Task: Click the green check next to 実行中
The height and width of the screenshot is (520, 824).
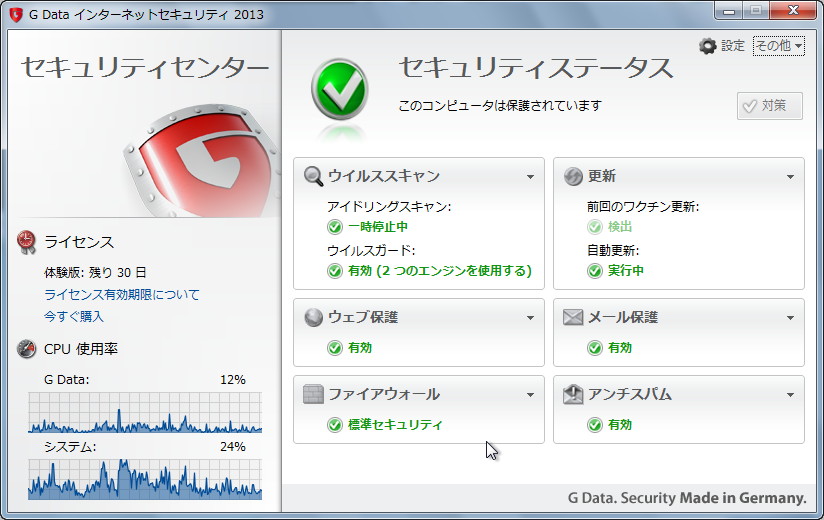Action: [x=594, y=271]
